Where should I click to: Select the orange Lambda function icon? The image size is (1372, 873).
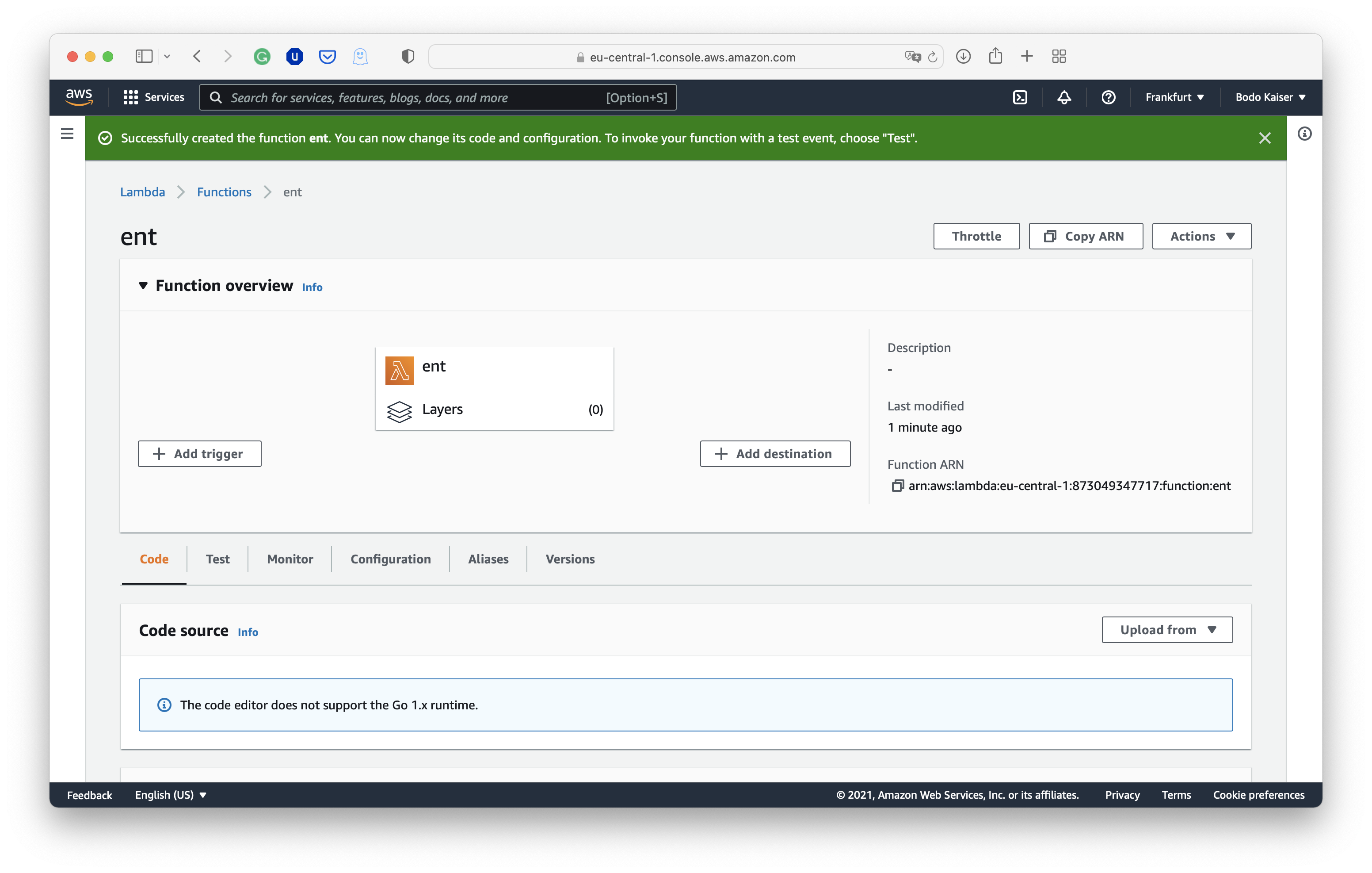point(400,370)
